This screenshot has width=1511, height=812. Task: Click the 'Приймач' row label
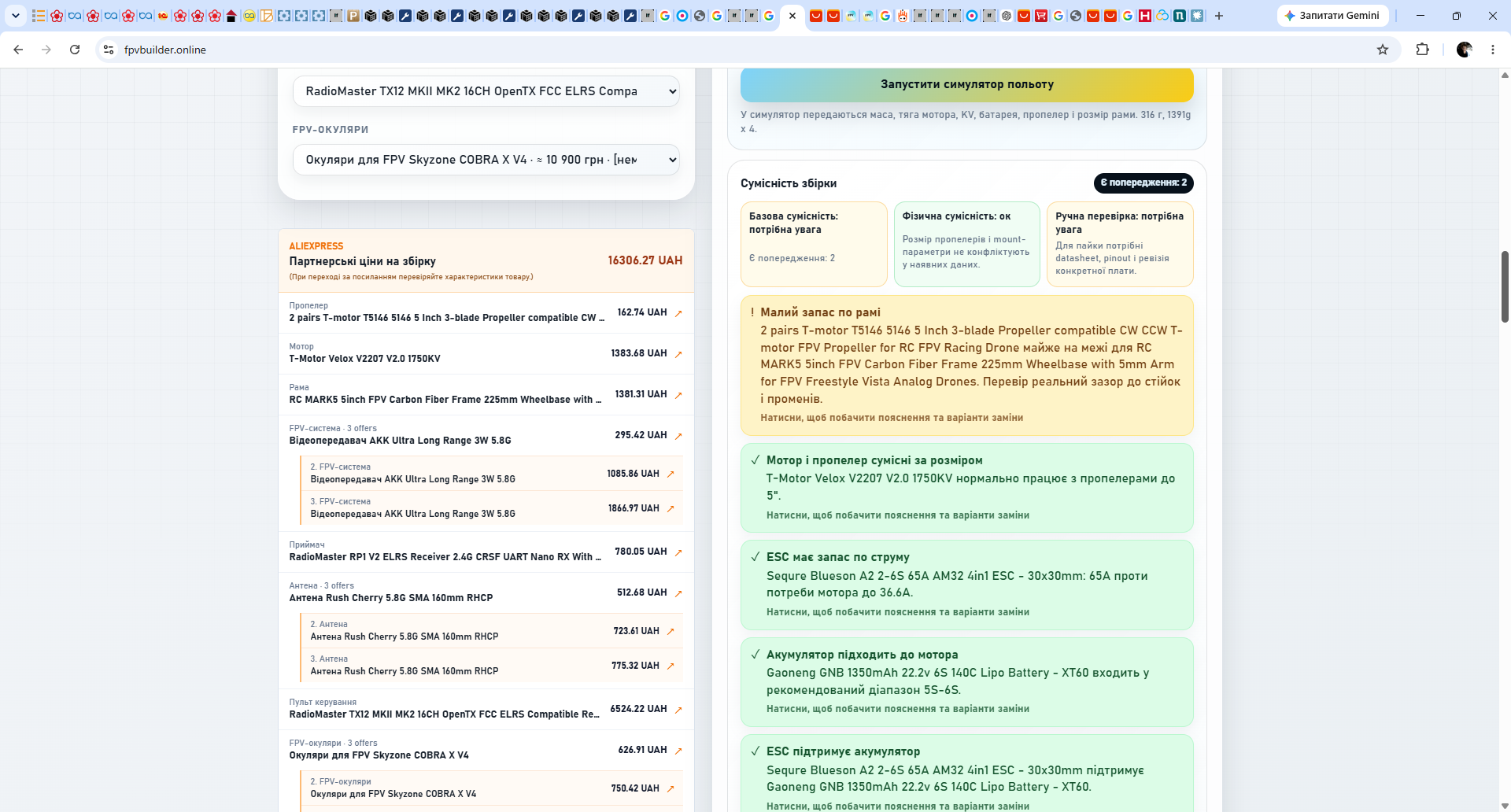pyautogui.click(x=307, y=545)
